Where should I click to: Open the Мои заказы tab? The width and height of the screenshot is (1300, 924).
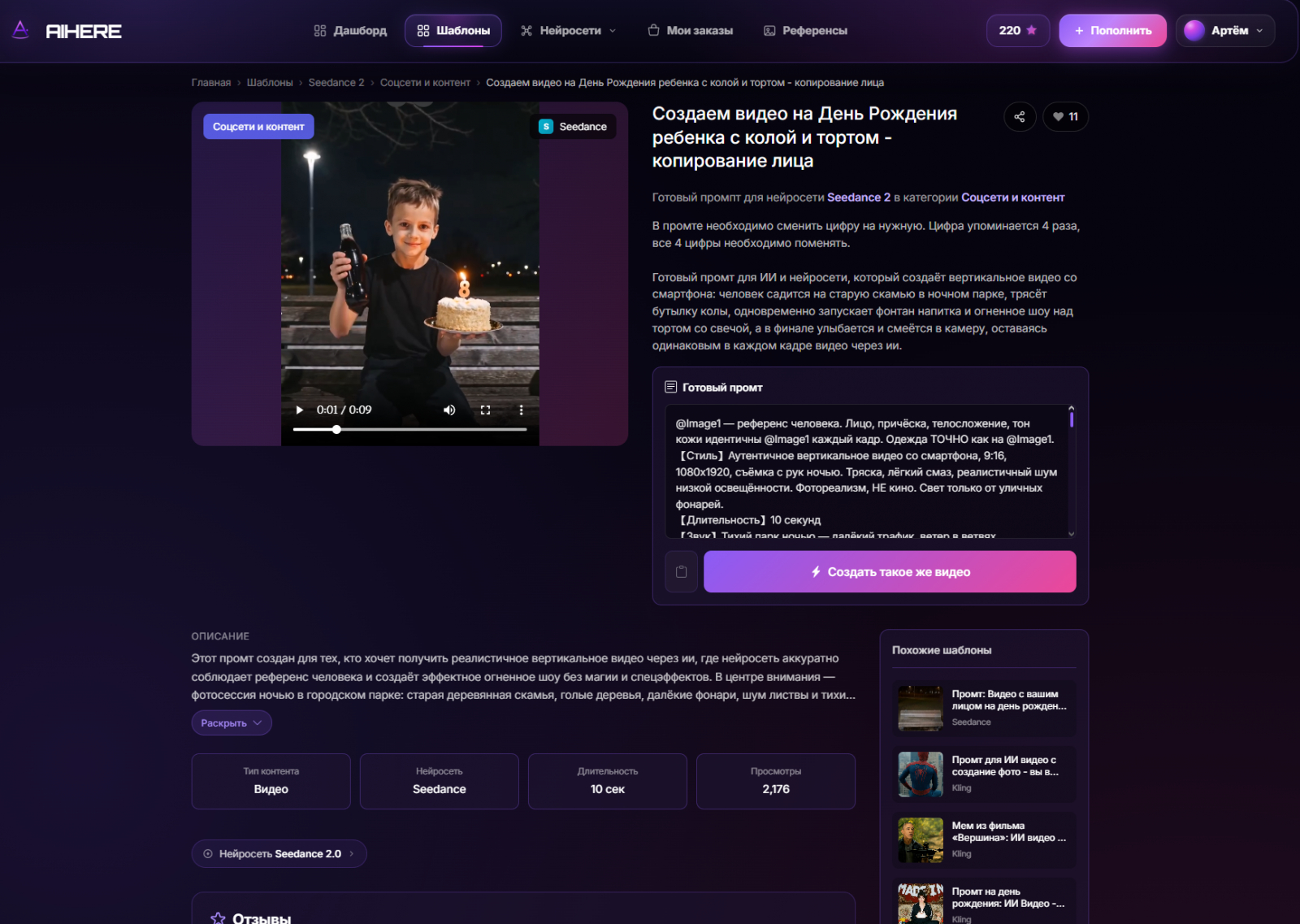691,31
